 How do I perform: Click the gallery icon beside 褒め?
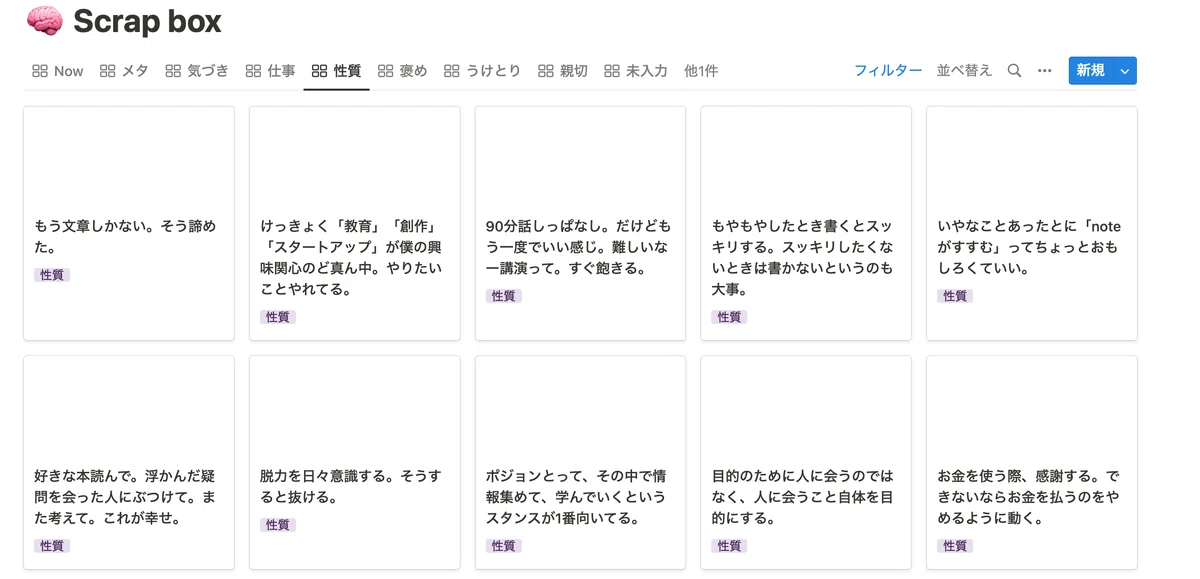[x=386, y=71]
